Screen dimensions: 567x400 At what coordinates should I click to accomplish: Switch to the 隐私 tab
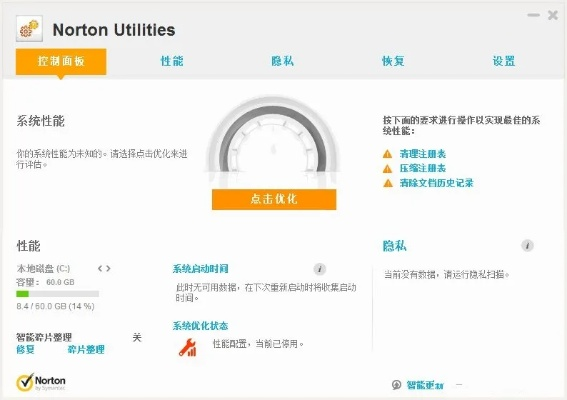282,61
